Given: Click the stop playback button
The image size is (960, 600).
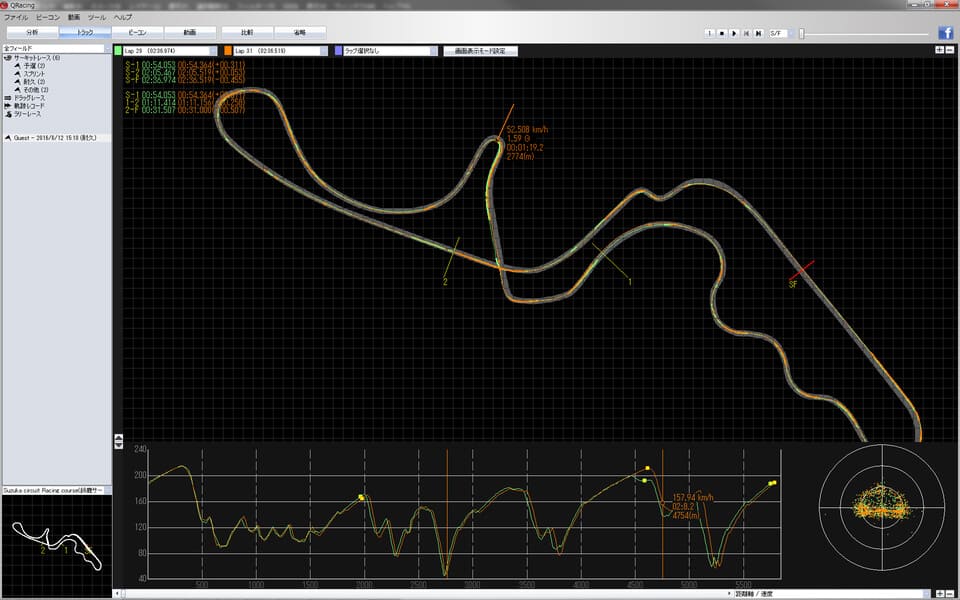Looking at the screenshot, I should tap(722, 34).
